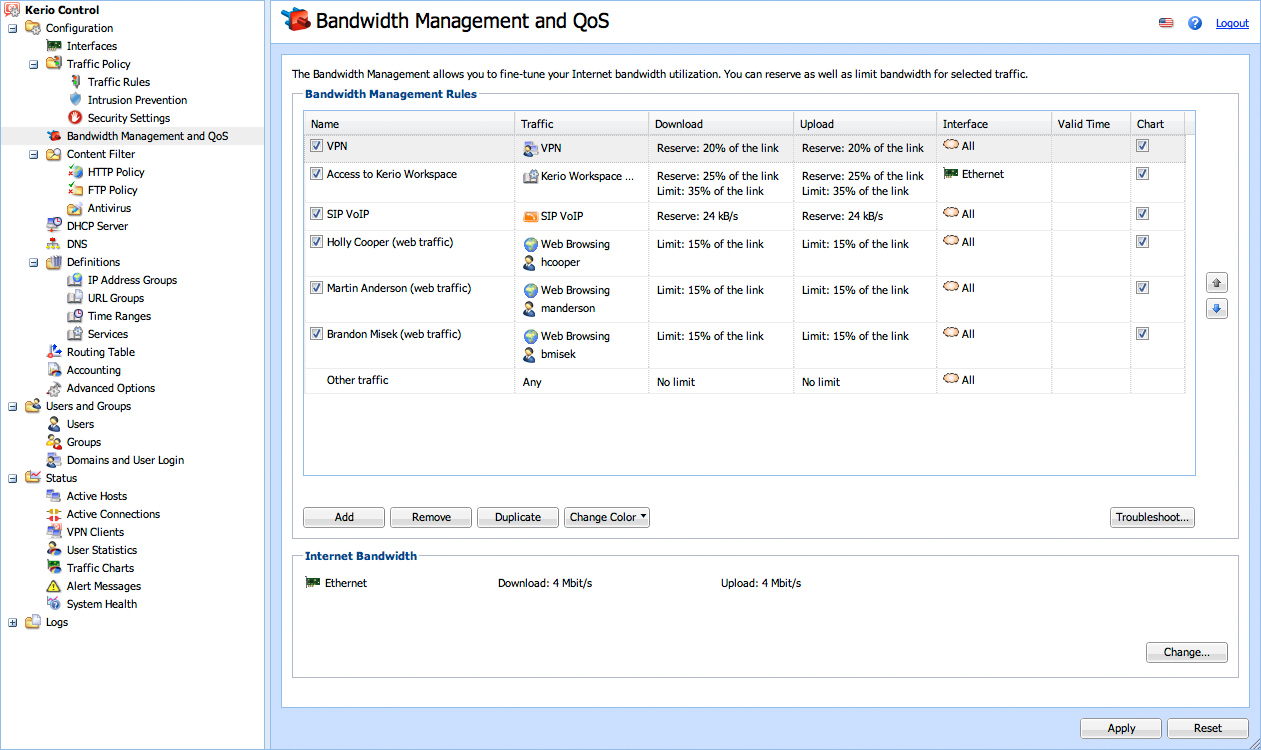Toggle Chart checkbox for VPN rule
This screenshot has width=1261, height=750.
(1142, 146)
